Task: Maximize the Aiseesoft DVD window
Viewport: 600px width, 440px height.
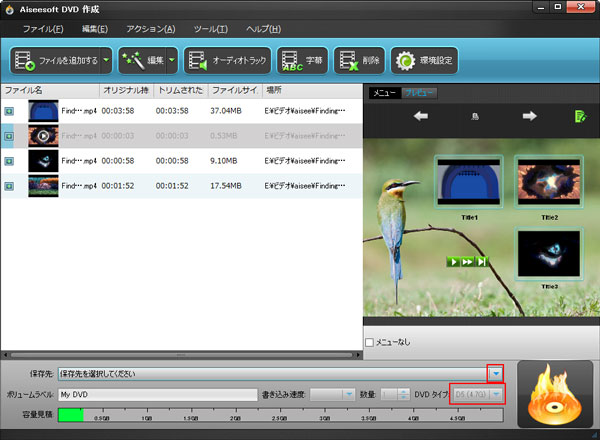Action: tap(558, 7)
